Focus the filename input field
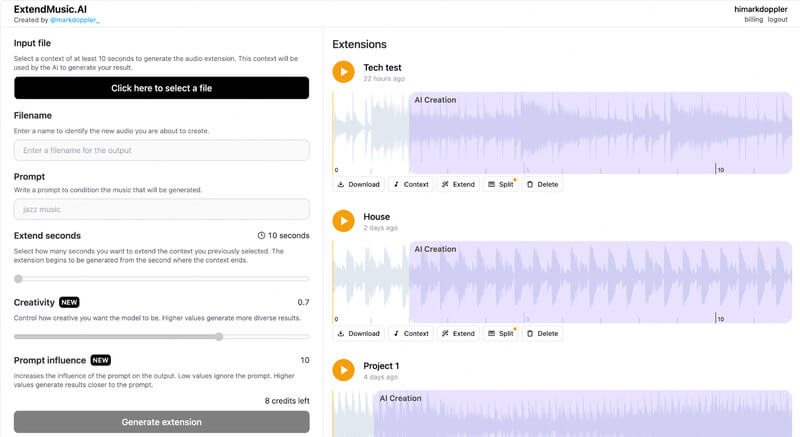 161,150
